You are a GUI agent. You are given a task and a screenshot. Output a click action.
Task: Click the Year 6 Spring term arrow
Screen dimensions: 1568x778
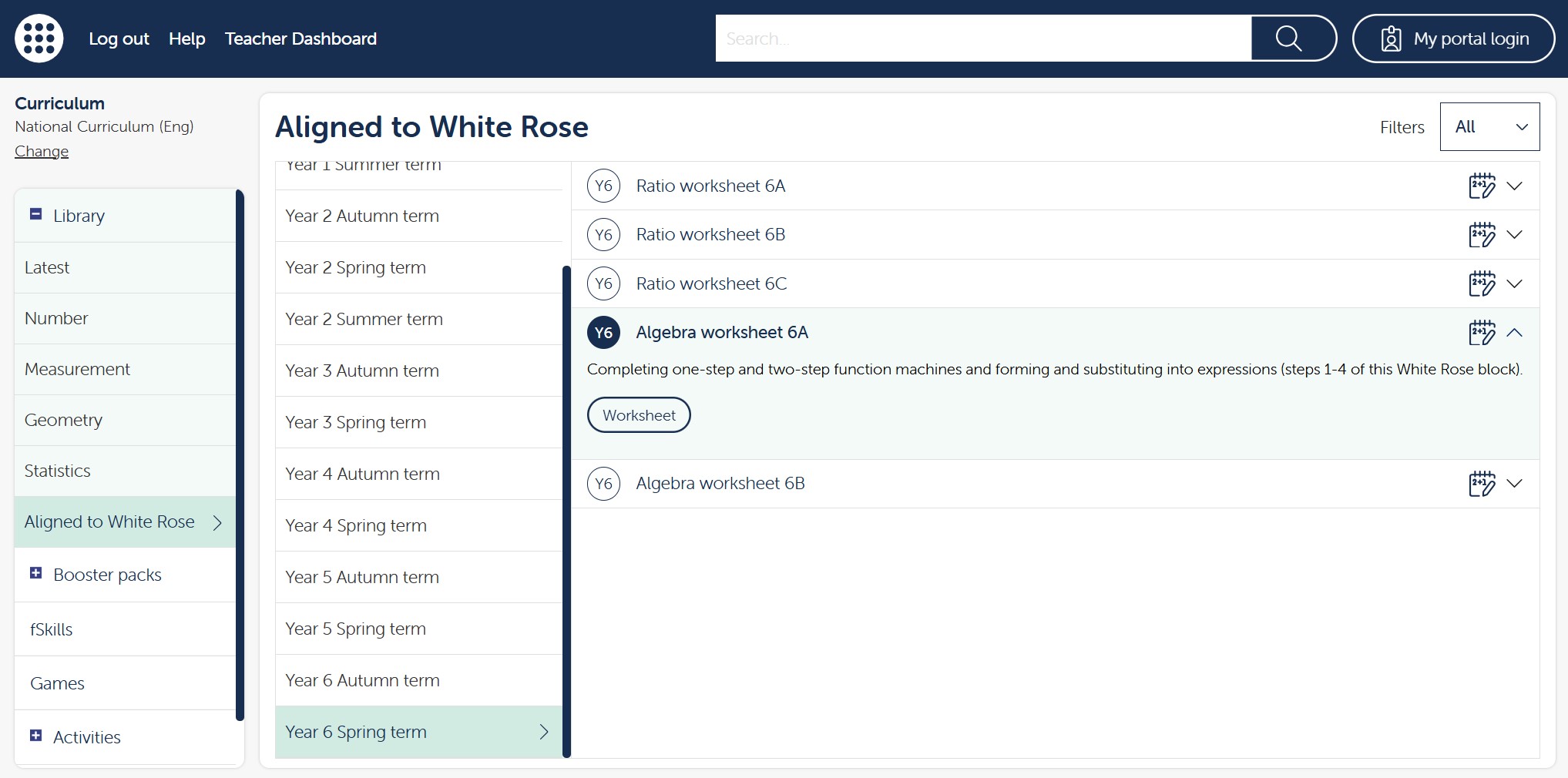click(544, 732)
